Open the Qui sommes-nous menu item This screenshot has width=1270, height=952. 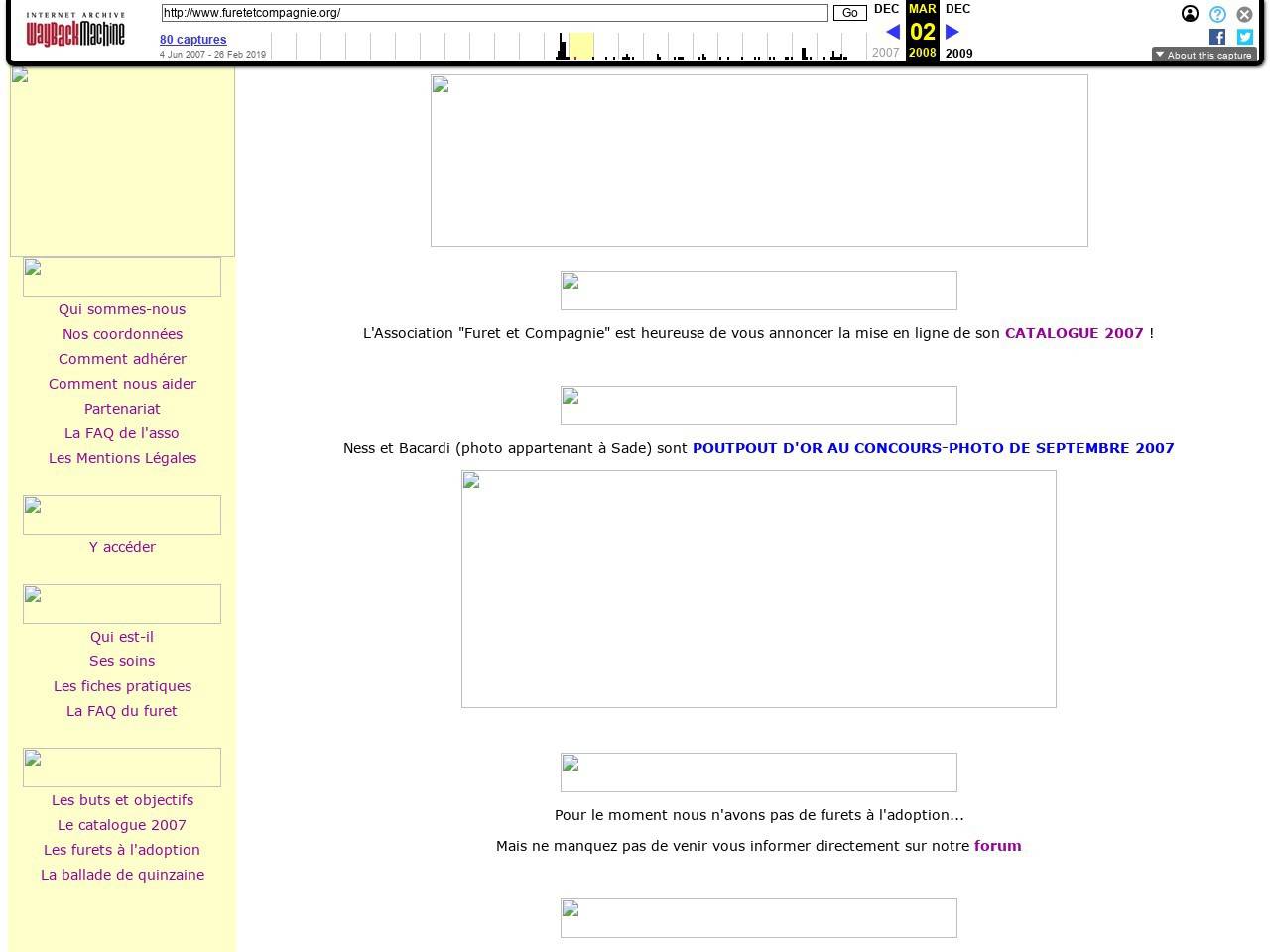[122, 309]
